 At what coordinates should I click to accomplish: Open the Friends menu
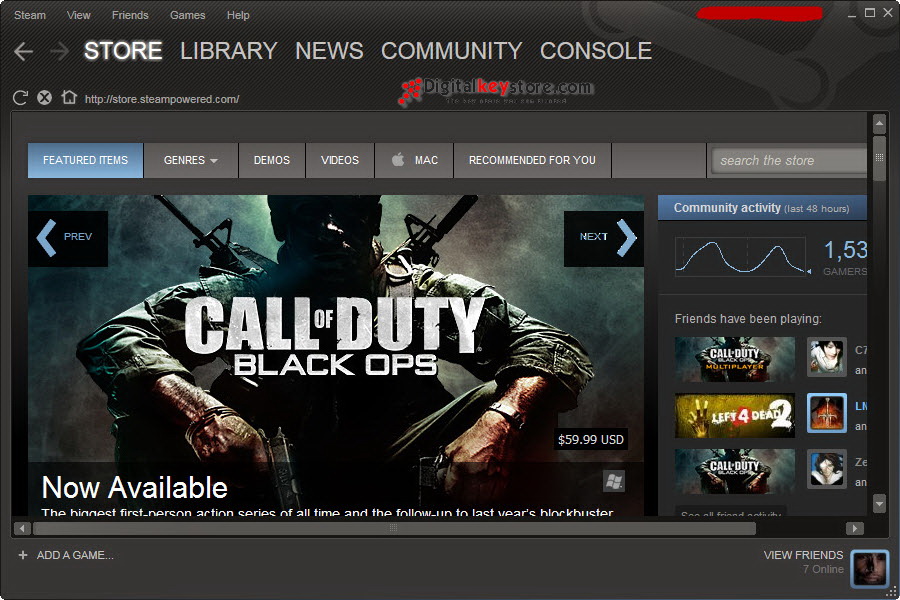pyautogui.click(x=130, y=16)
